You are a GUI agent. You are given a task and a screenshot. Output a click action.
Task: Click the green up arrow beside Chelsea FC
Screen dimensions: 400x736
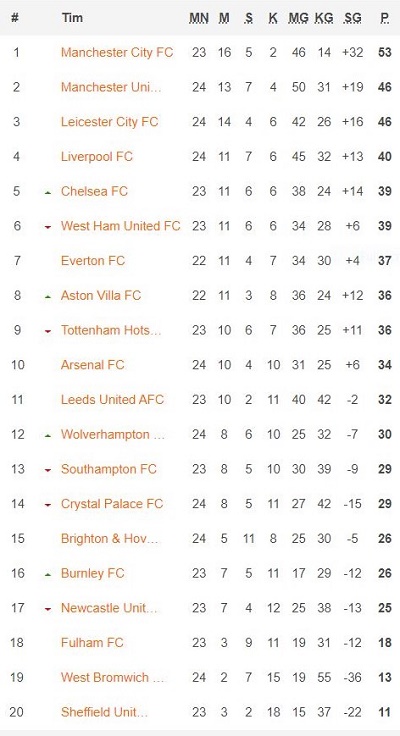[47, 192]
